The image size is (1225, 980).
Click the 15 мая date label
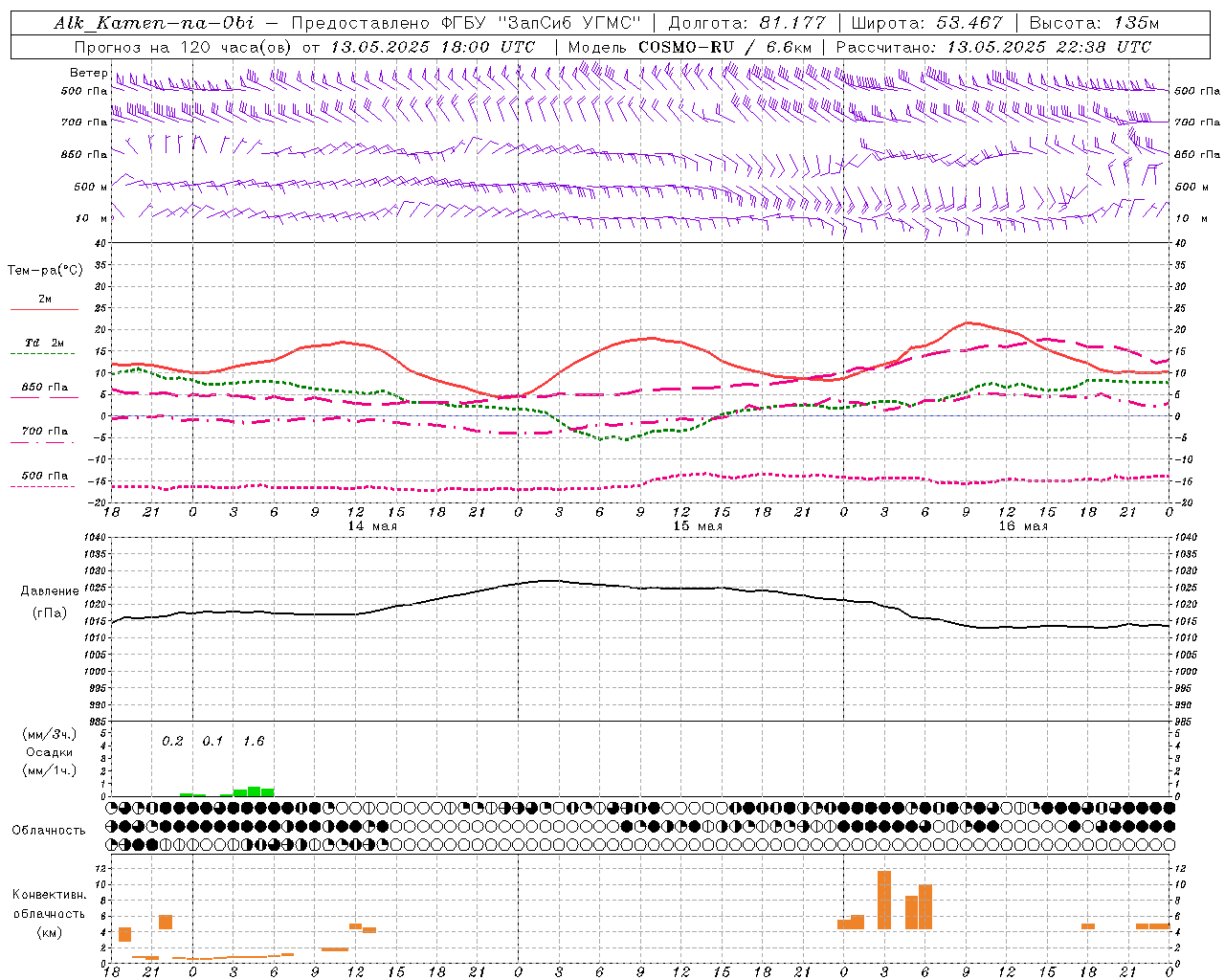(698, 526)
